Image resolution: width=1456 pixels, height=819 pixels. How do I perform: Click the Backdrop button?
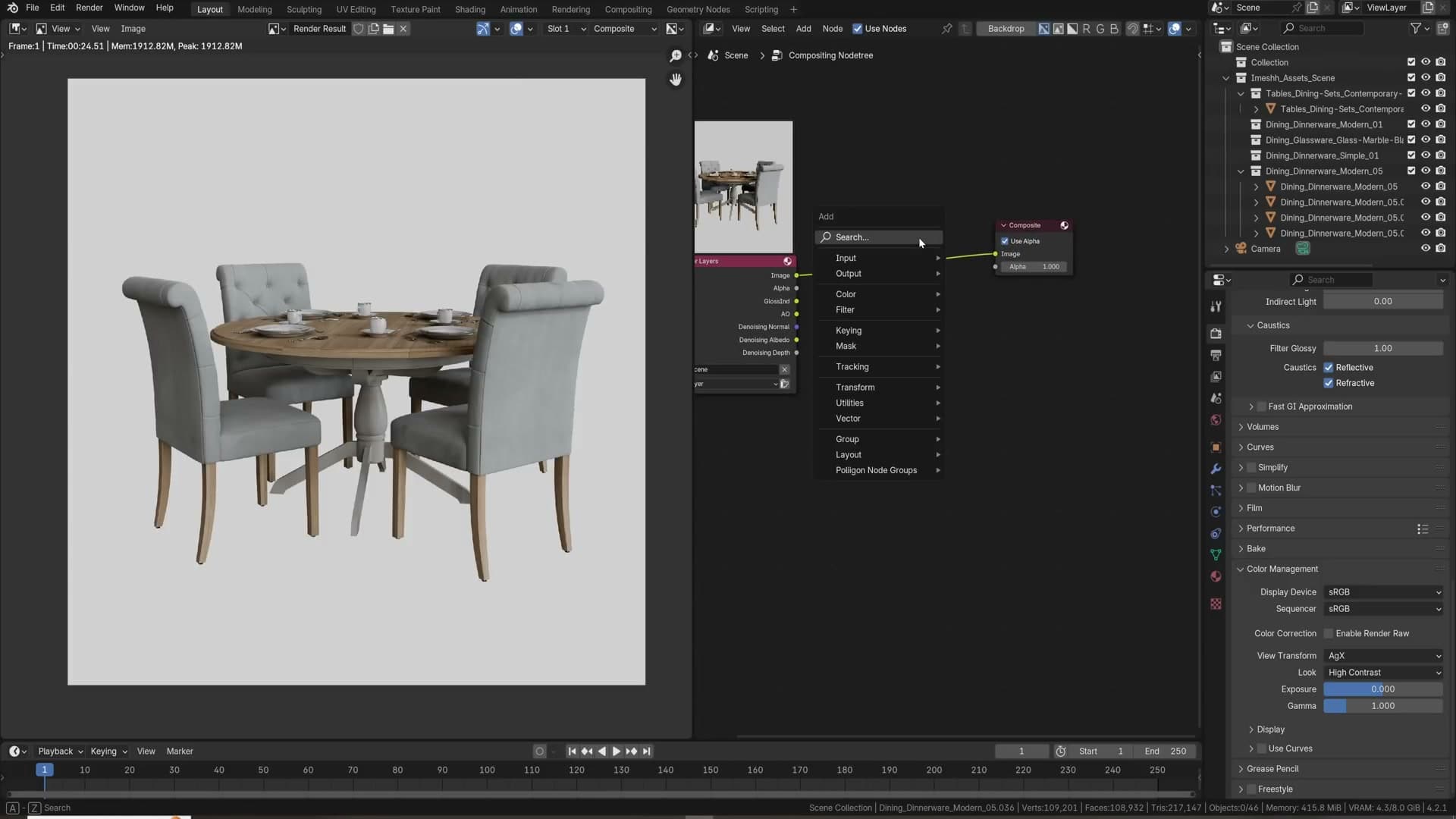point(1006,29)
